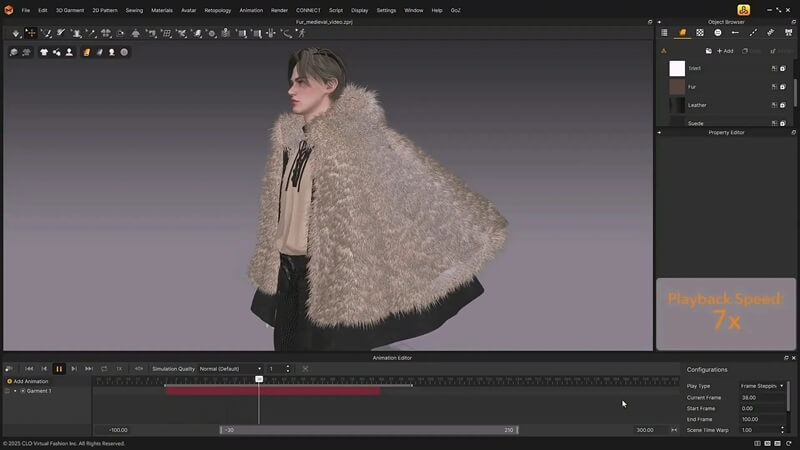The image size is (800, 450).
Task: Click the timeline range scrollbar
Action: tap(369, 430)
